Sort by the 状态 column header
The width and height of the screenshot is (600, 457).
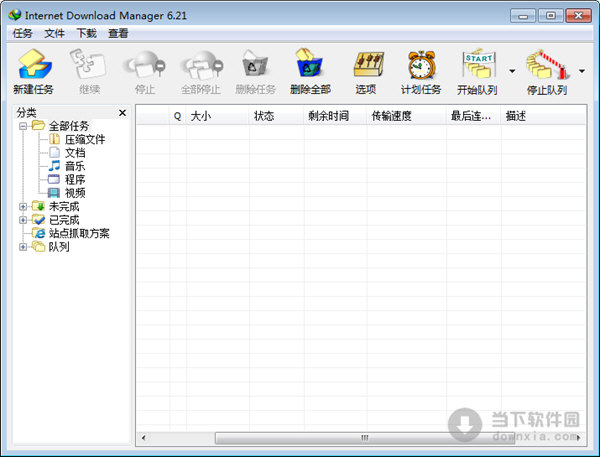277,116
